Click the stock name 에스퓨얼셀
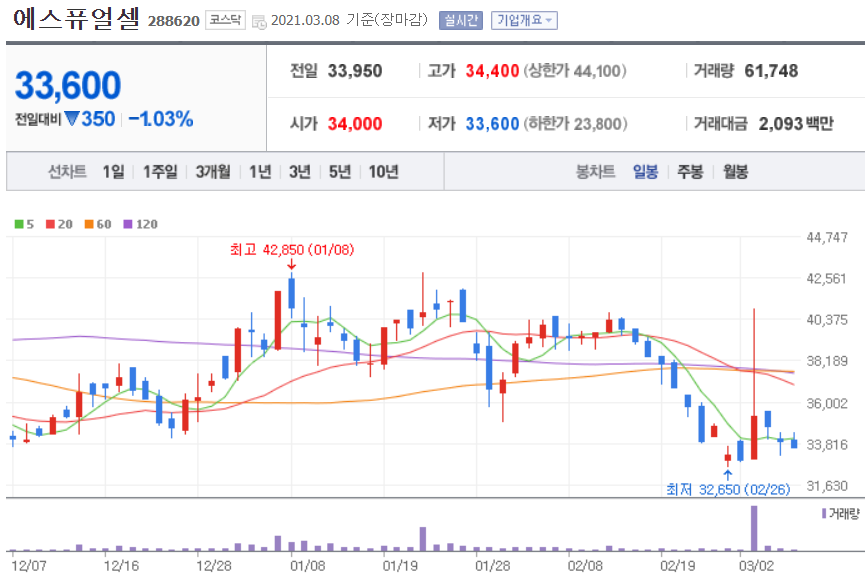The width and height of the screenshot is (865, 577). [76, 19]
